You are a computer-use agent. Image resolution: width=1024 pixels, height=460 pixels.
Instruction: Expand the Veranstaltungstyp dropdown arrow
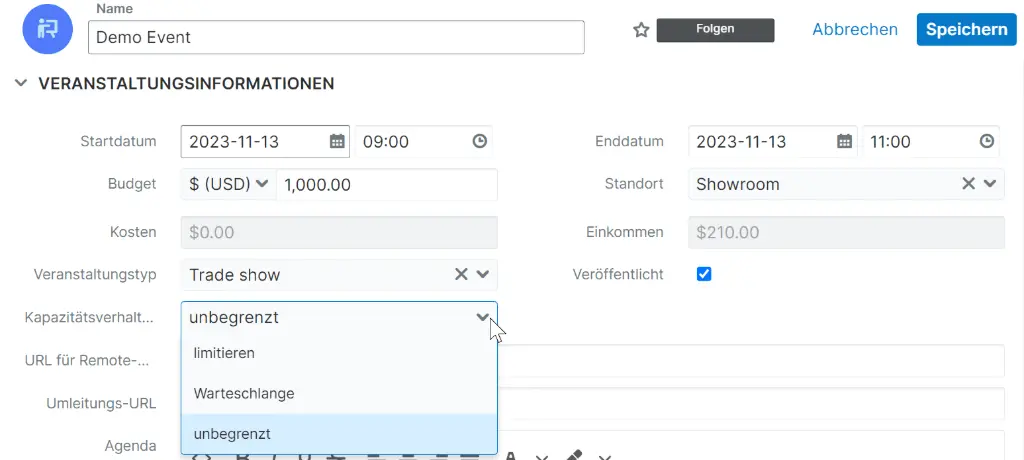483,274
